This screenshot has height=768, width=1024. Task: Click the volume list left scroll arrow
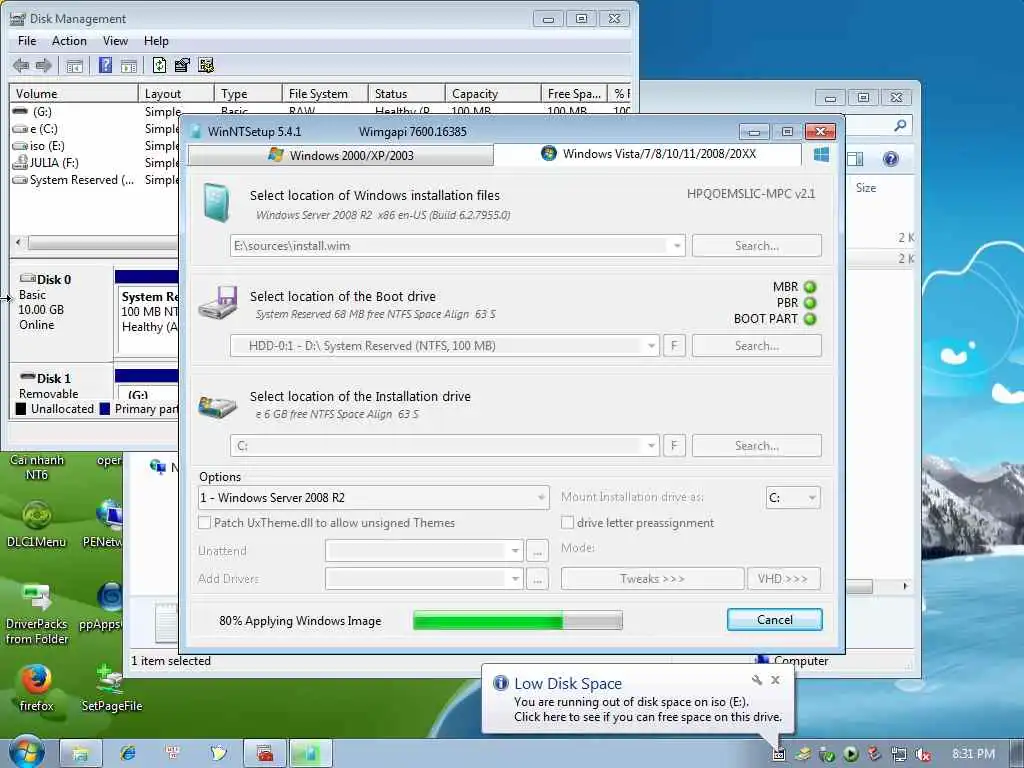coord(18,242)
